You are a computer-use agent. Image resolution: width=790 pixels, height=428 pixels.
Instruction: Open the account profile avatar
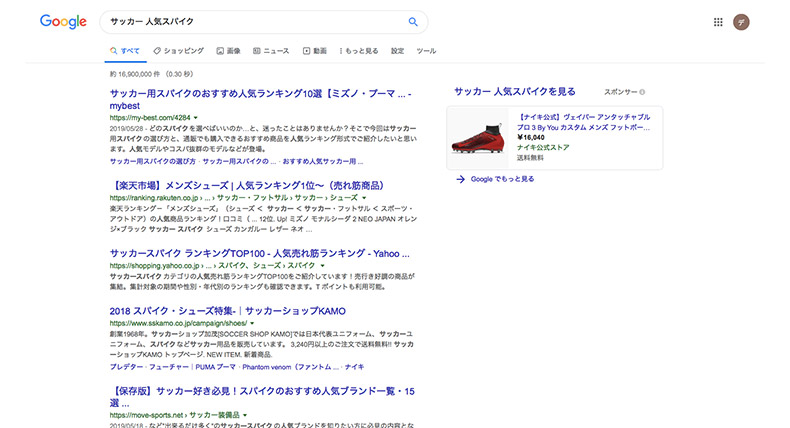(741, 22)
